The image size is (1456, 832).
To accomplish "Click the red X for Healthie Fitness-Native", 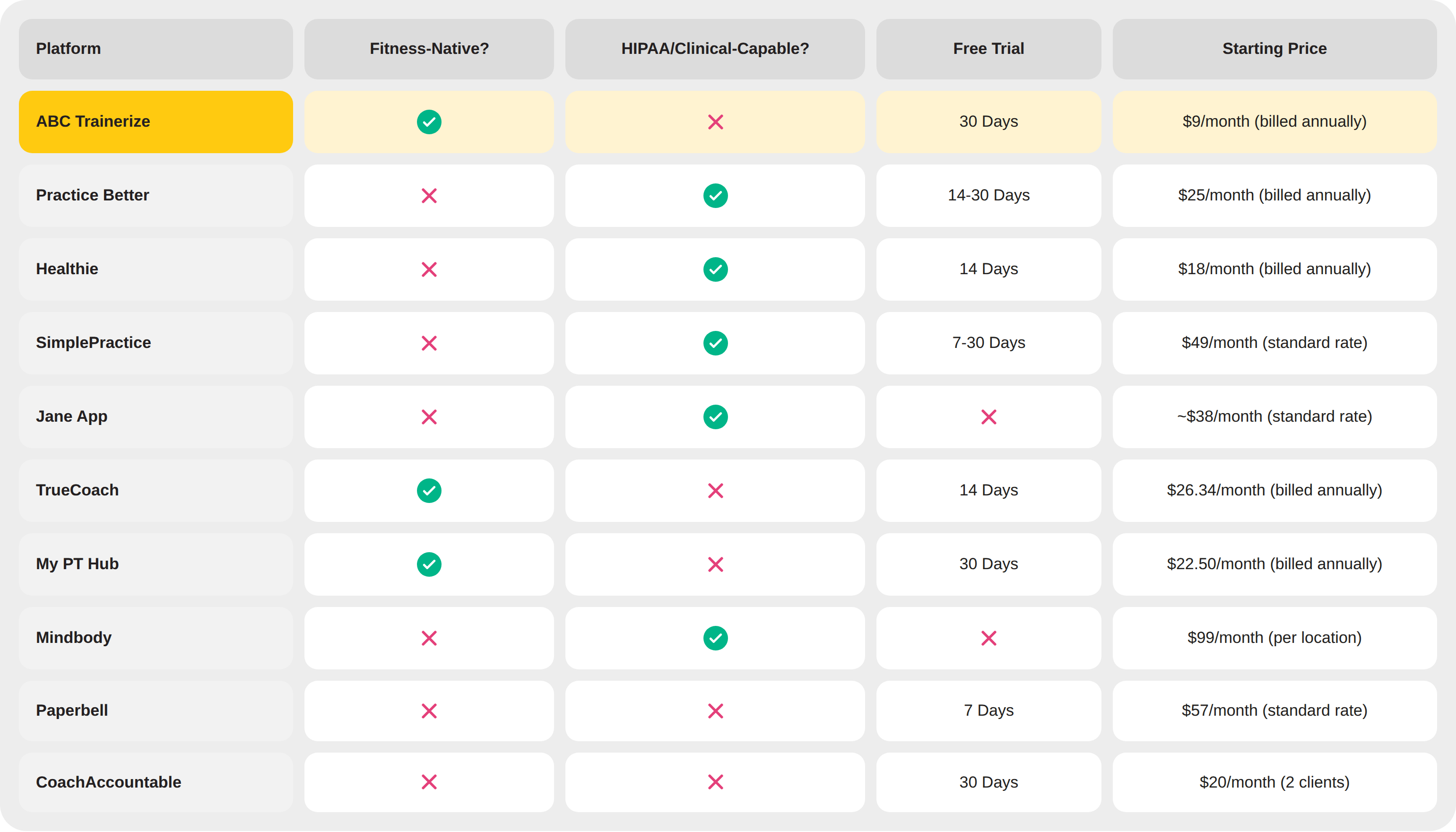I will tap(429, 269).
